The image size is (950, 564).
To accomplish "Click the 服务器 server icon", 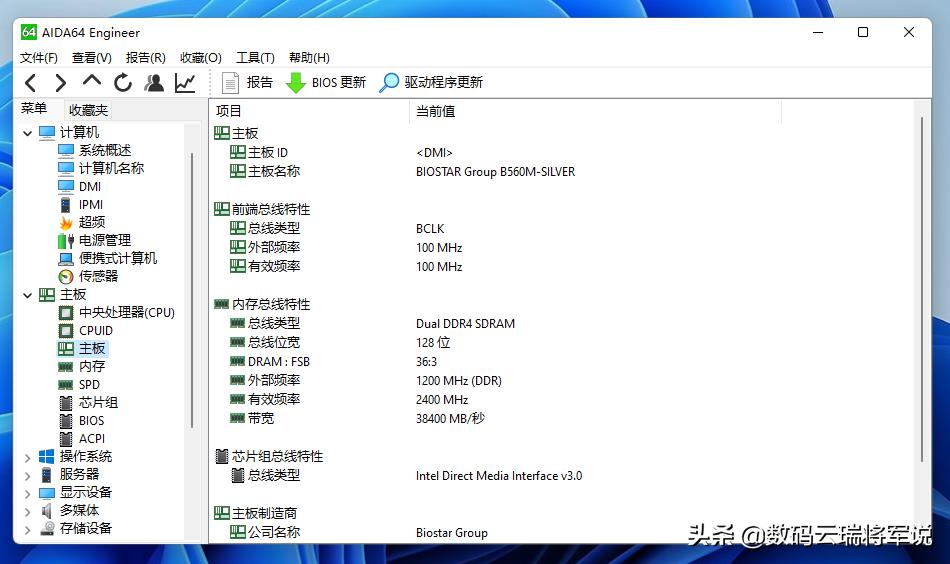I will (47, 475).
